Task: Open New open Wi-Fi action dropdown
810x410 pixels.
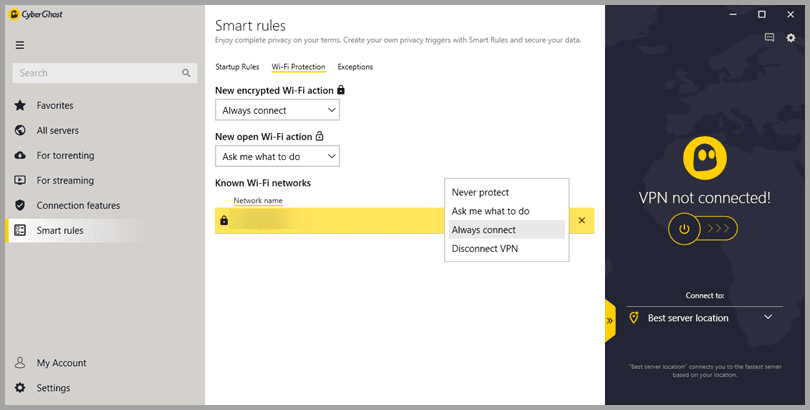Action: [277, 156]
